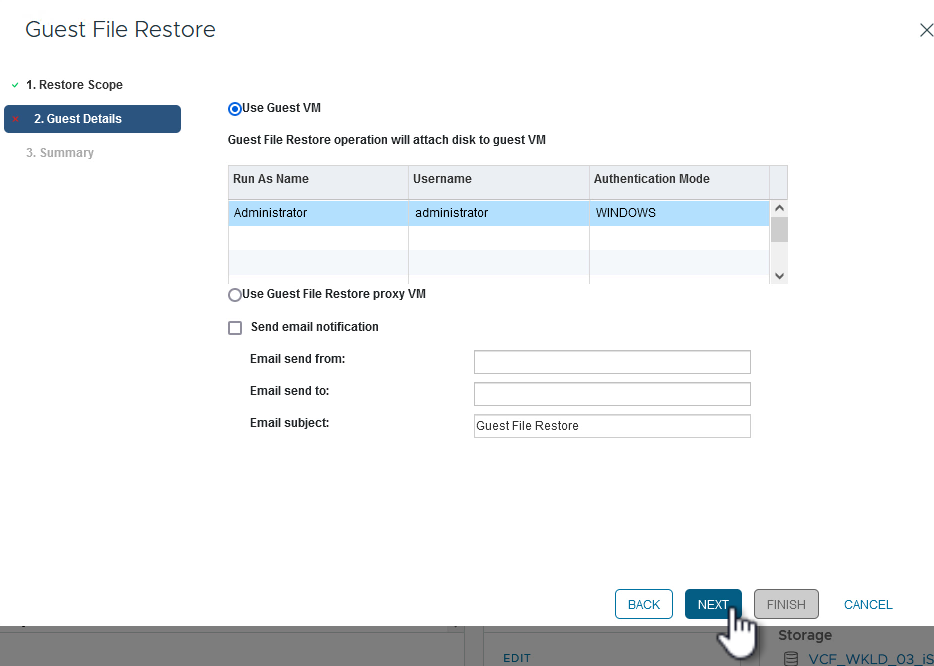Edit the Email subject text box
Screen dimensions: 934x666
point(612,426)
